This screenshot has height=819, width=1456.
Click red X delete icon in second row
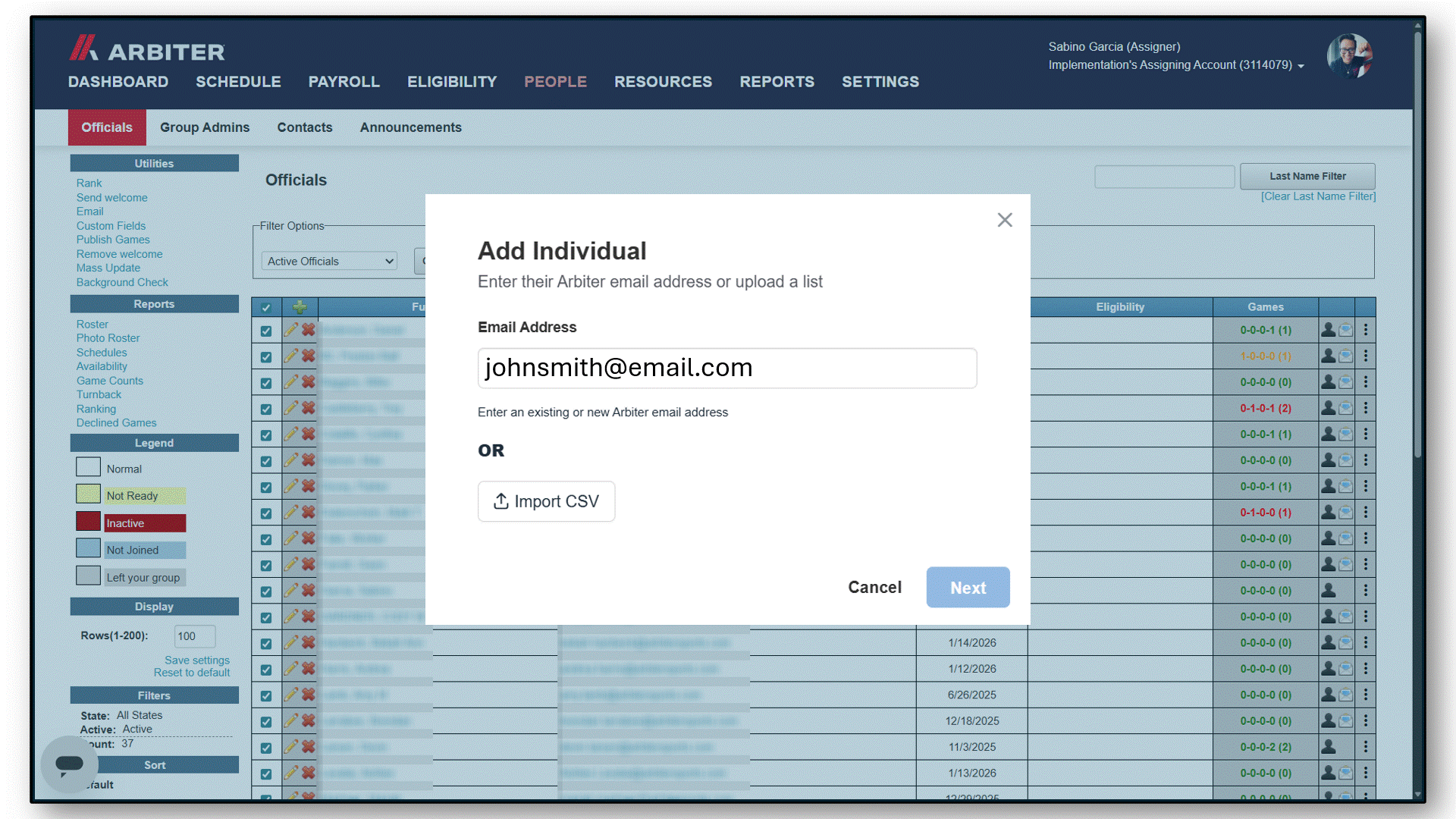pos(309,356)
